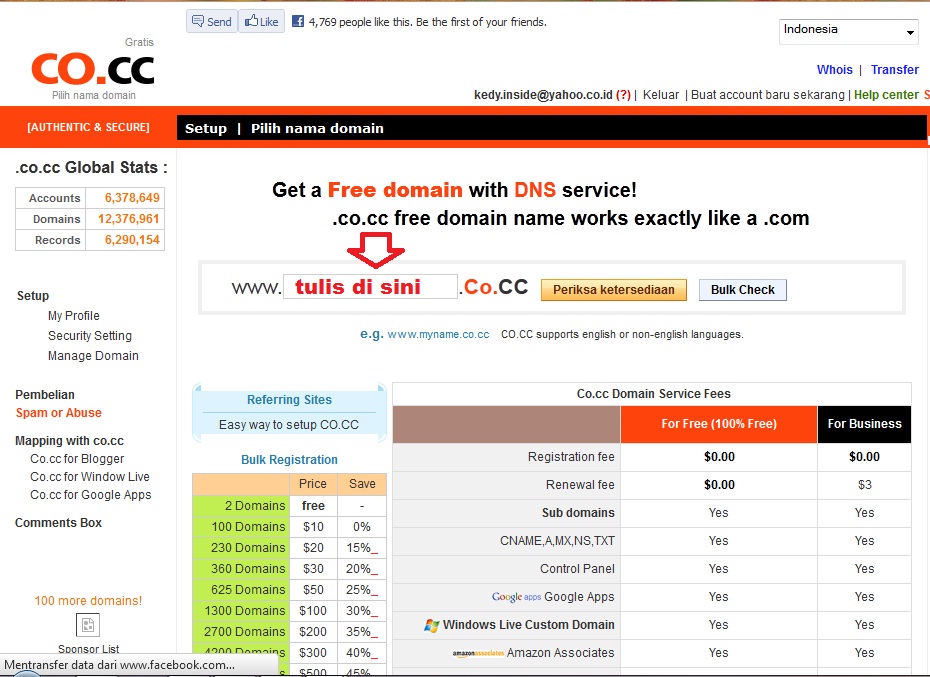Click the Domains stat value 12,376,961

[x=129, y=219]
